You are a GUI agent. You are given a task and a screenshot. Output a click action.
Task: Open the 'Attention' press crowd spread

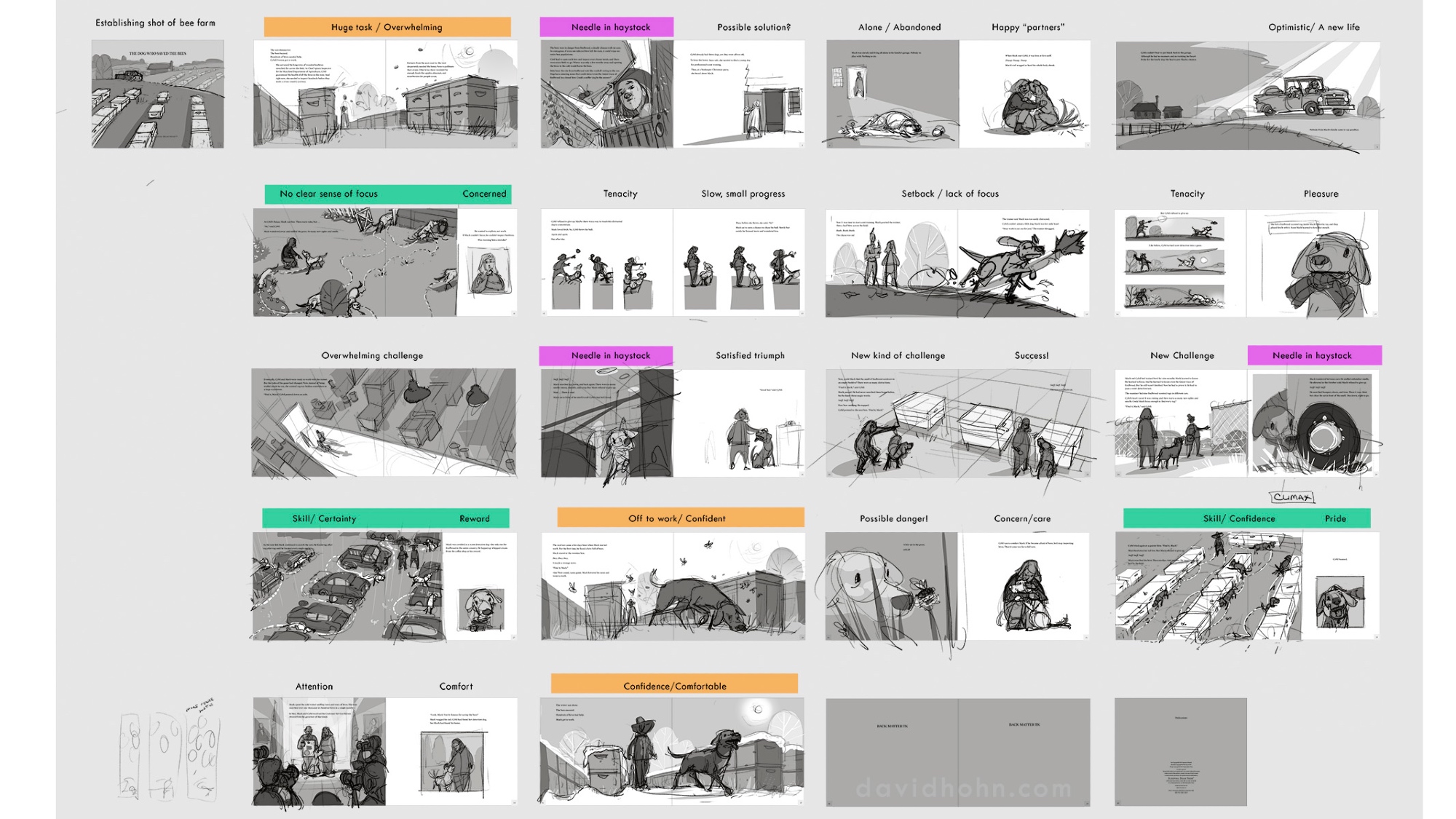[319, 751]
